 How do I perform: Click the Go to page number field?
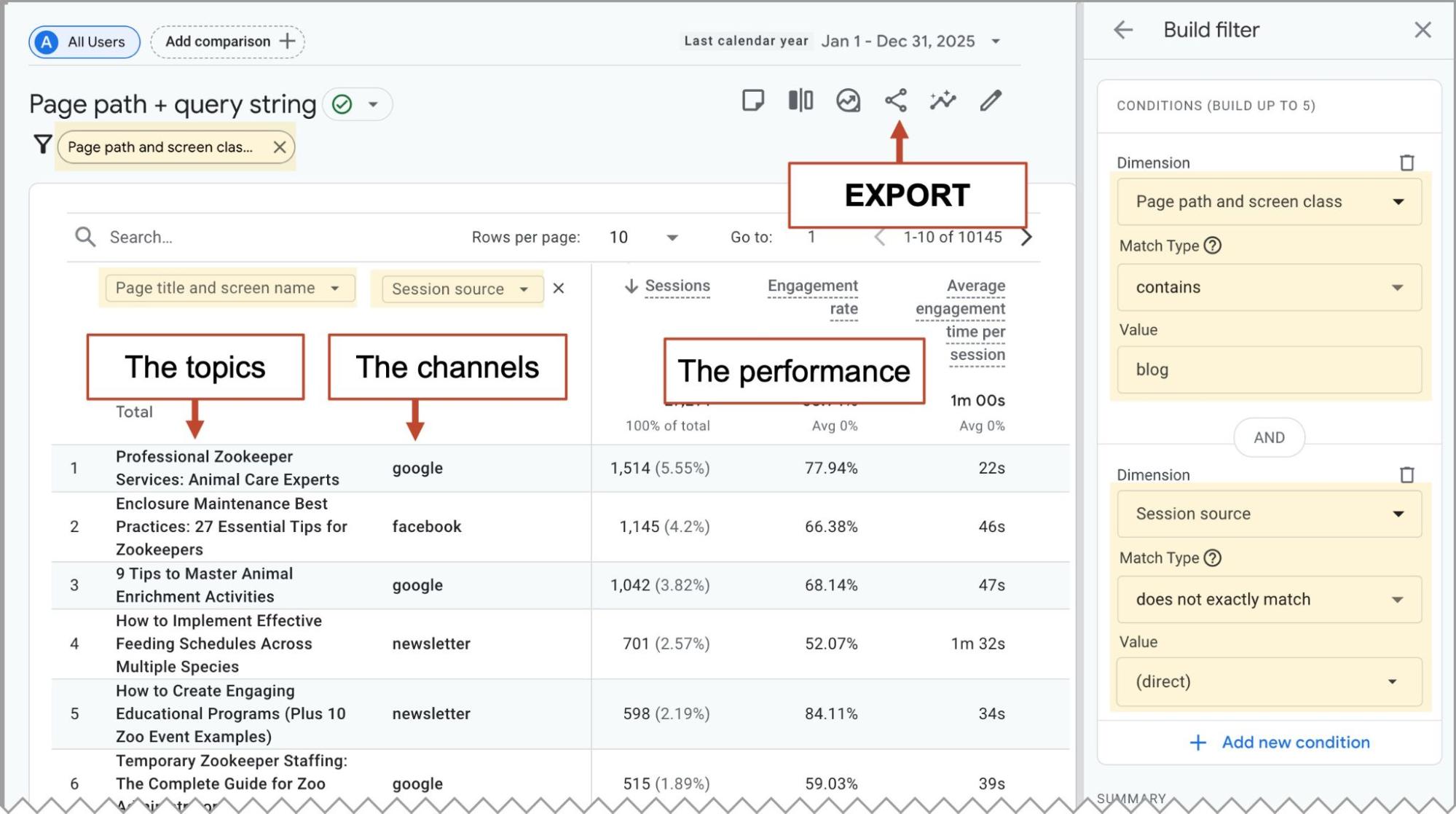pyautogui.click(x=811, y=238)
